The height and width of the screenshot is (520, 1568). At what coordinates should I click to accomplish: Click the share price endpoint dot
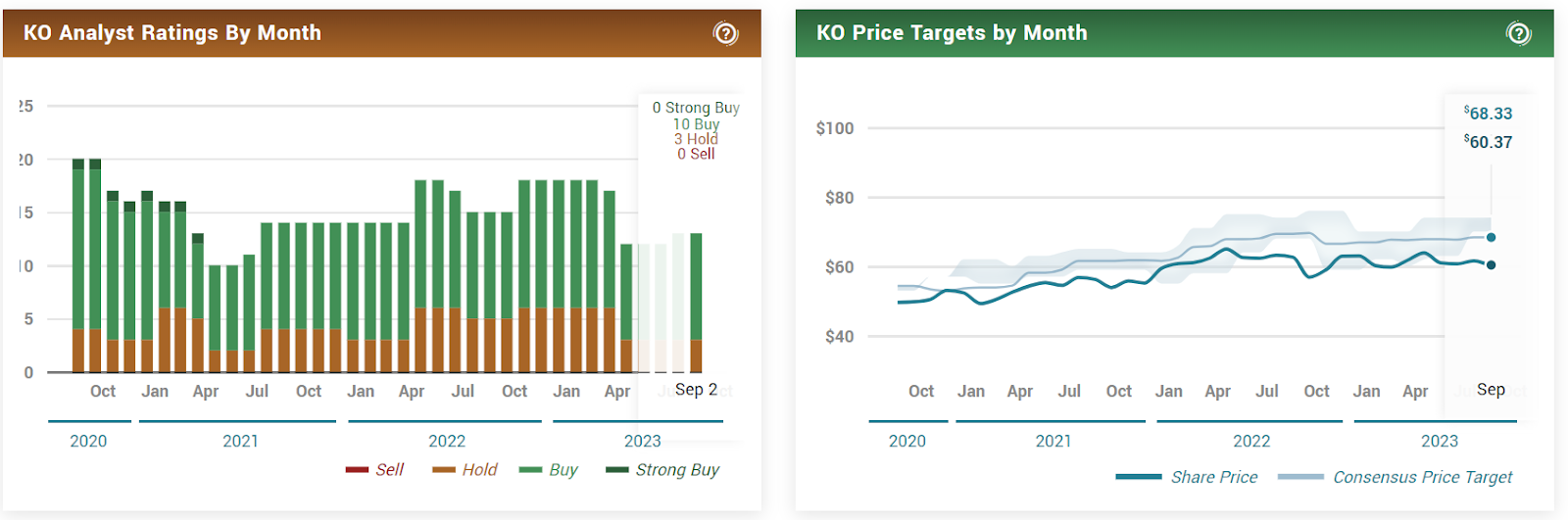pyautogui.click(x=1491, y=264)
